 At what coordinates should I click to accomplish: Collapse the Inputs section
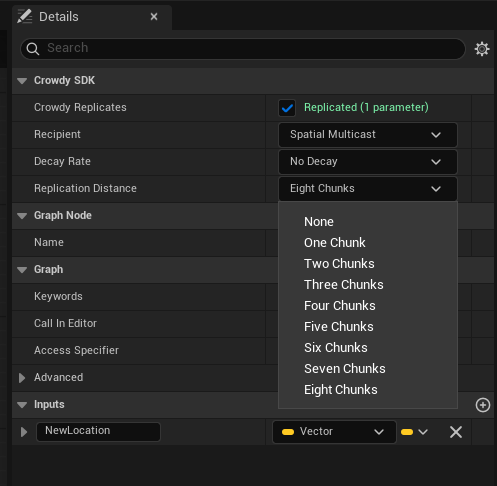coord(22,405)
